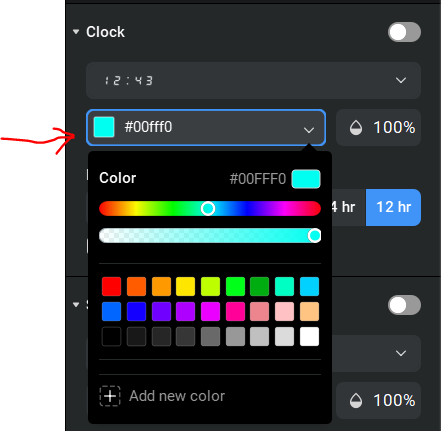
Task: Click the lower opacity droplet icon
Action: [356, 400]
